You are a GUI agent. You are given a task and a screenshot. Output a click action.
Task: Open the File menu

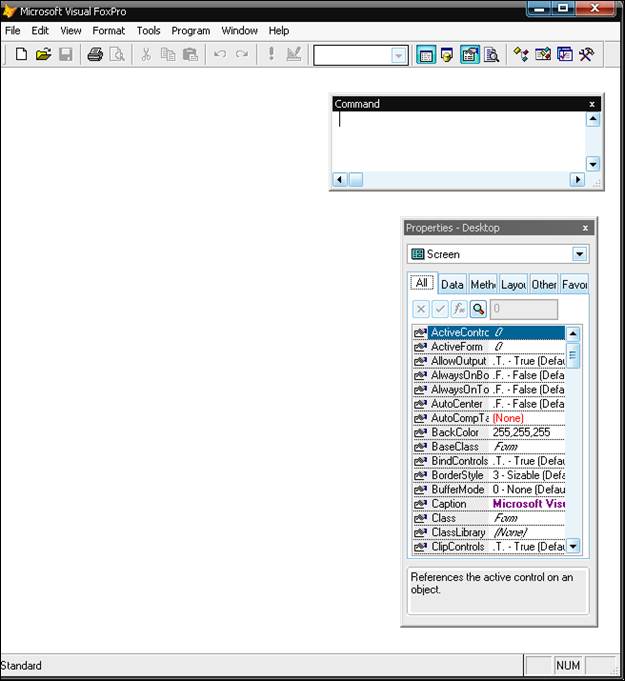pyautogui.click(x=13, y=31)
